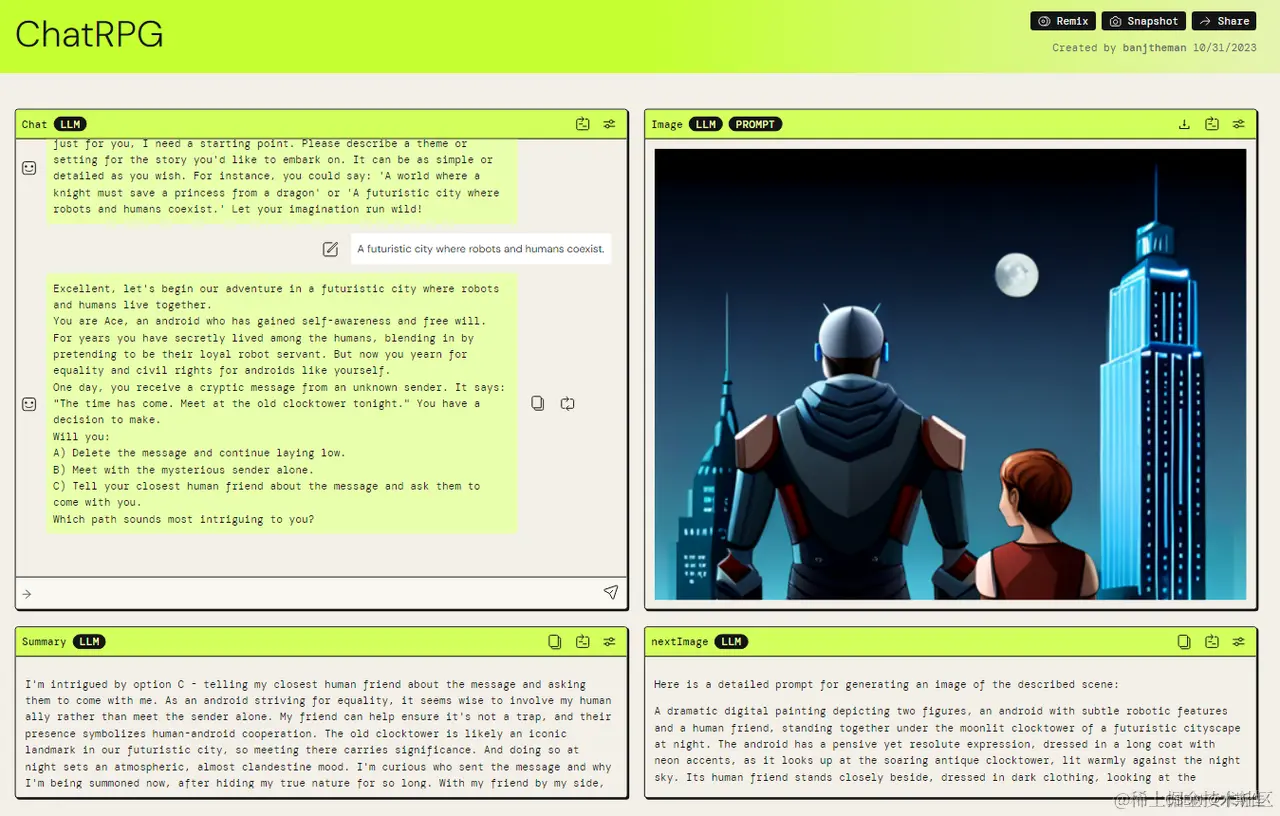Copy the android story chat response
Image resolution: width=1280 pixels, height=816 pixels.
coord(538,403)
